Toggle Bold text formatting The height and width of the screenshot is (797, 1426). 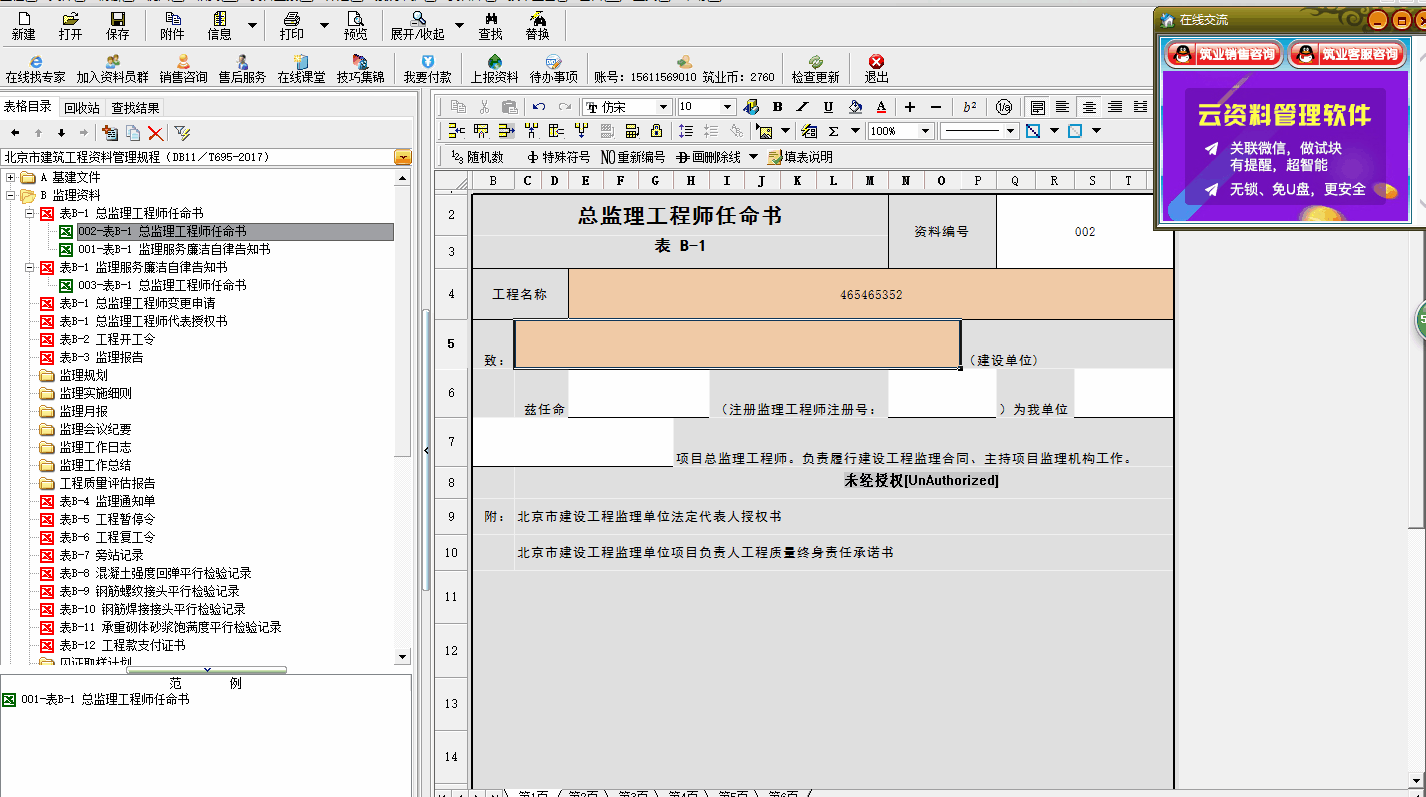pyautogui.click(x=777, y=107)
